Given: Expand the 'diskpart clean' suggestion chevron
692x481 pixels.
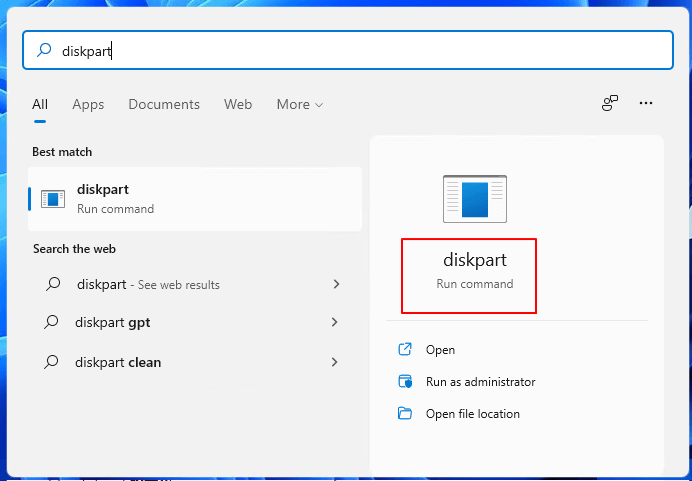Looking at the screenshot, I should point(336,362).
